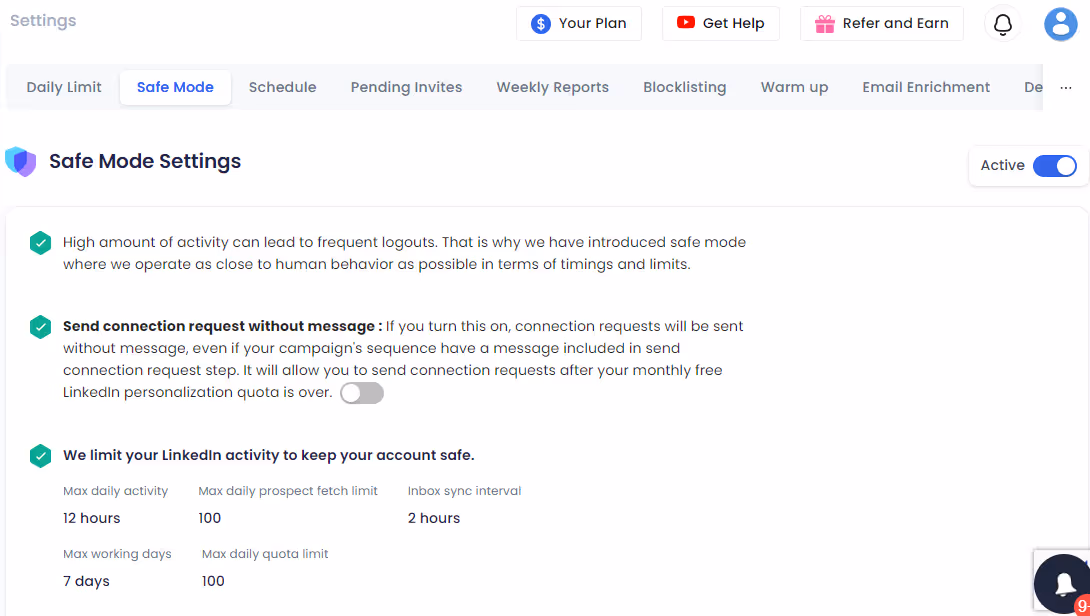Enable sending connection requests without message
Image resolution: width=1090 pixels, height=616 pixels.
[361, 393]
